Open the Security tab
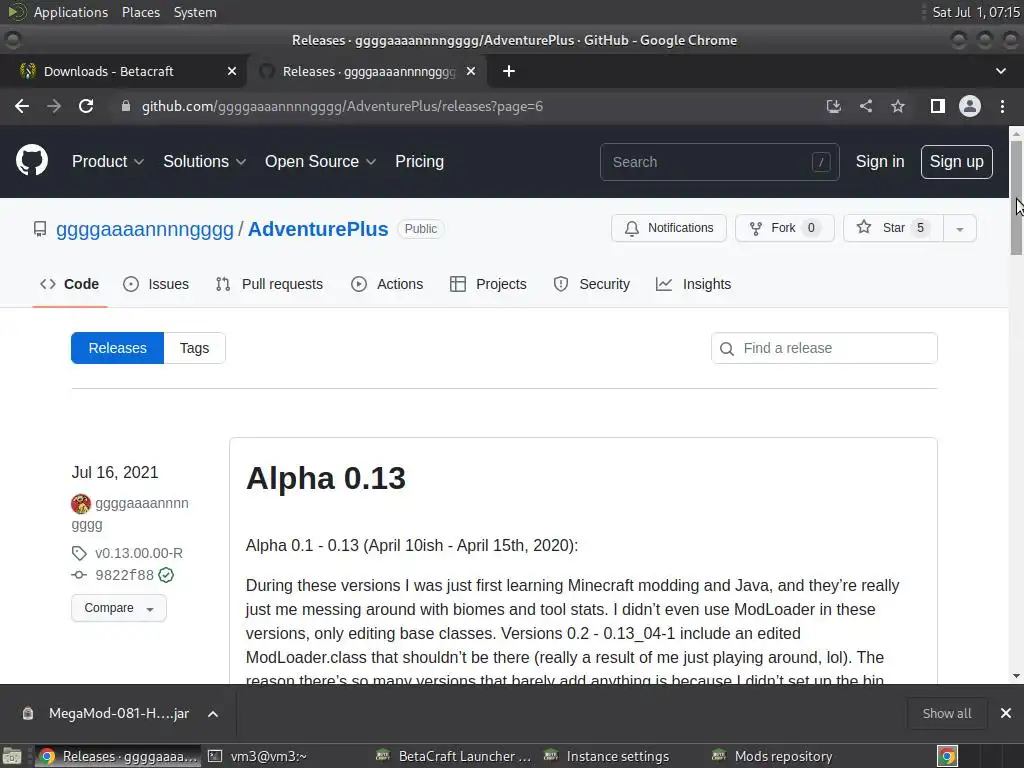Screen dimensions: 1024x768 pos(592,284)
